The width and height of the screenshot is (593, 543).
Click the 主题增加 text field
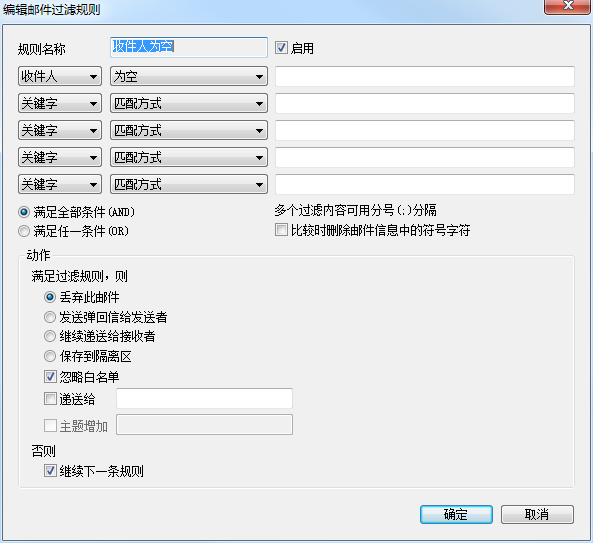point(204,425)
